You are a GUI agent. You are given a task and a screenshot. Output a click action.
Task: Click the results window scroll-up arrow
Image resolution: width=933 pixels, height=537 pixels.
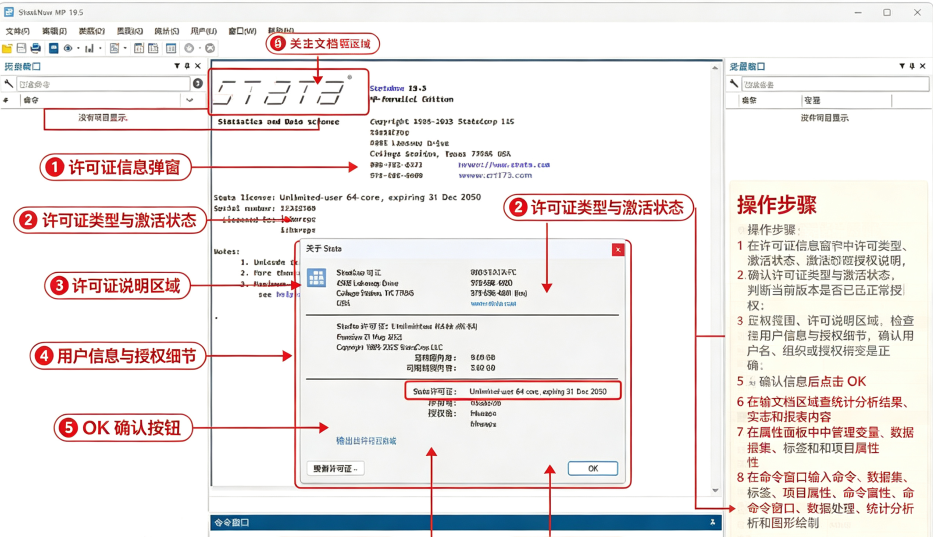(x=715, y=68)
